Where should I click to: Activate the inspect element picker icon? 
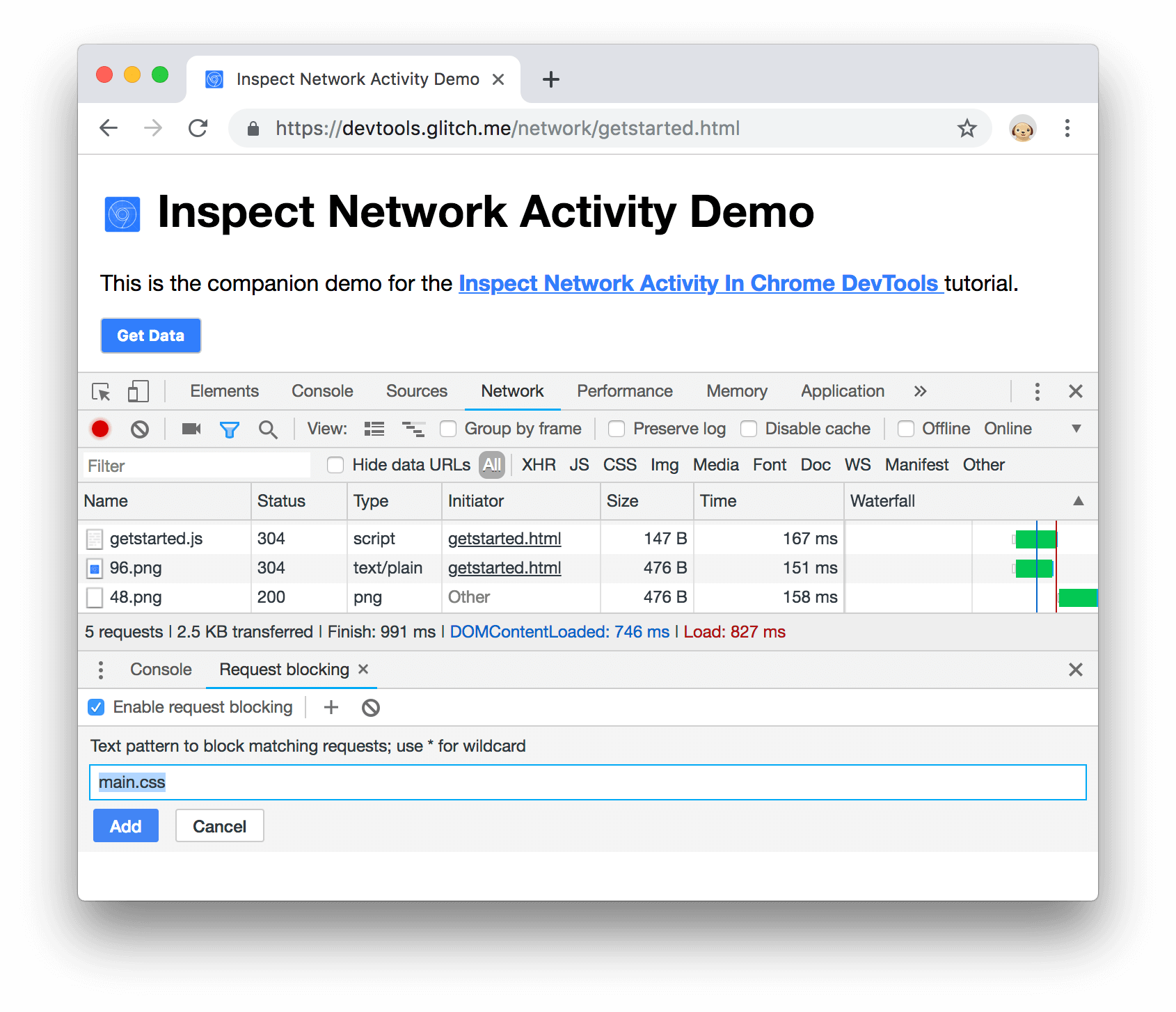click(101, 391)
